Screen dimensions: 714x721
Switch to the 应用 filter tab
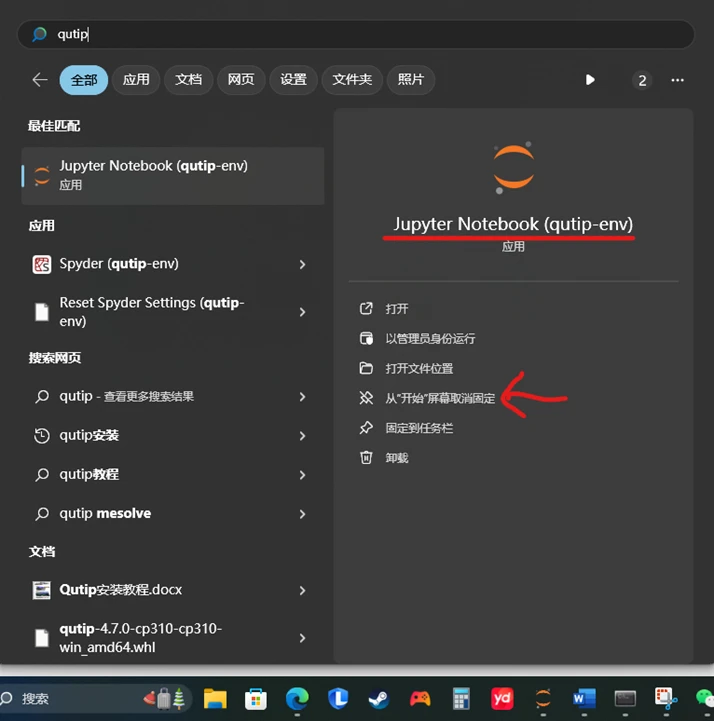click(x=136, y=80)
